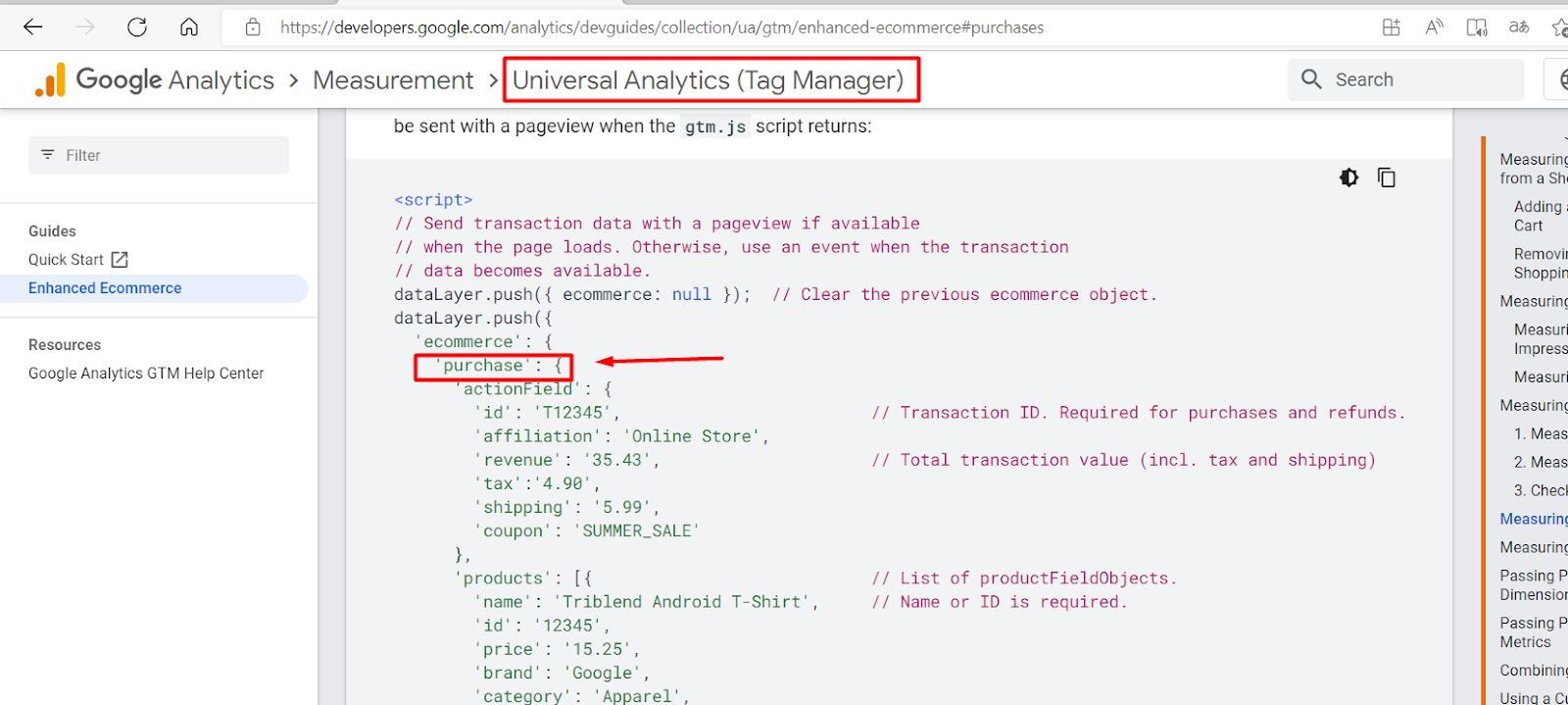
Task: Open Google Analytics GTM Help Center link
Action: [x=146, y=374]
